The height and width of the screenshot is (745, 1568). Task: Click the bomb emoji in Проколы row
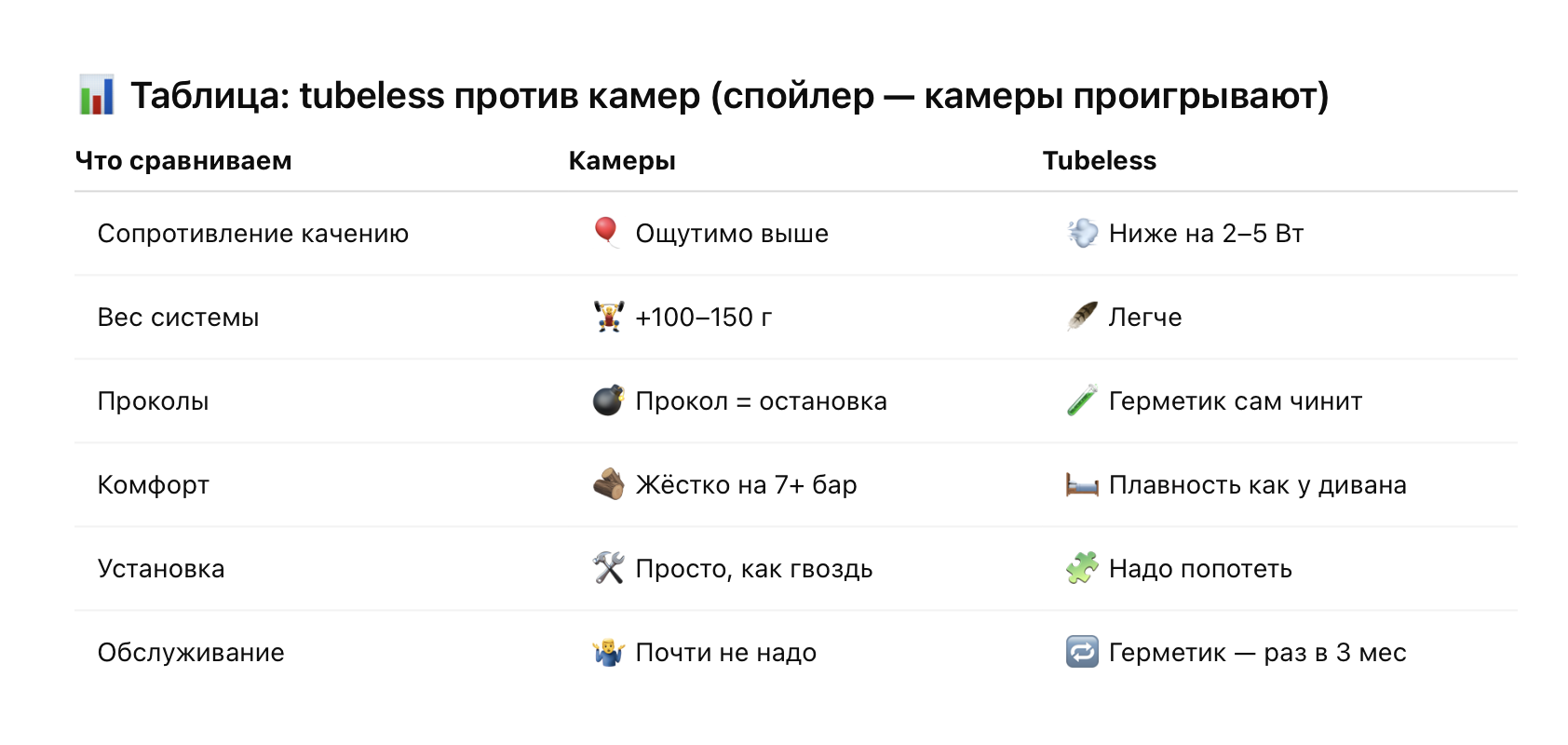pos(609,400)
